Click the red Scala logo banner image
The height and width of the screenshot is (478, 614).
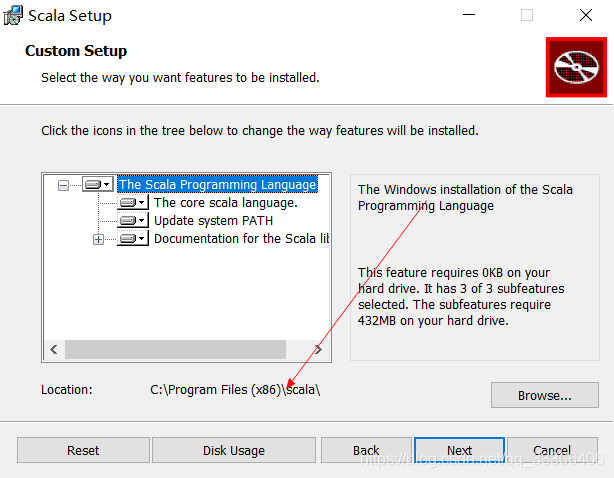pyautogui.click(x=576, y=67)
